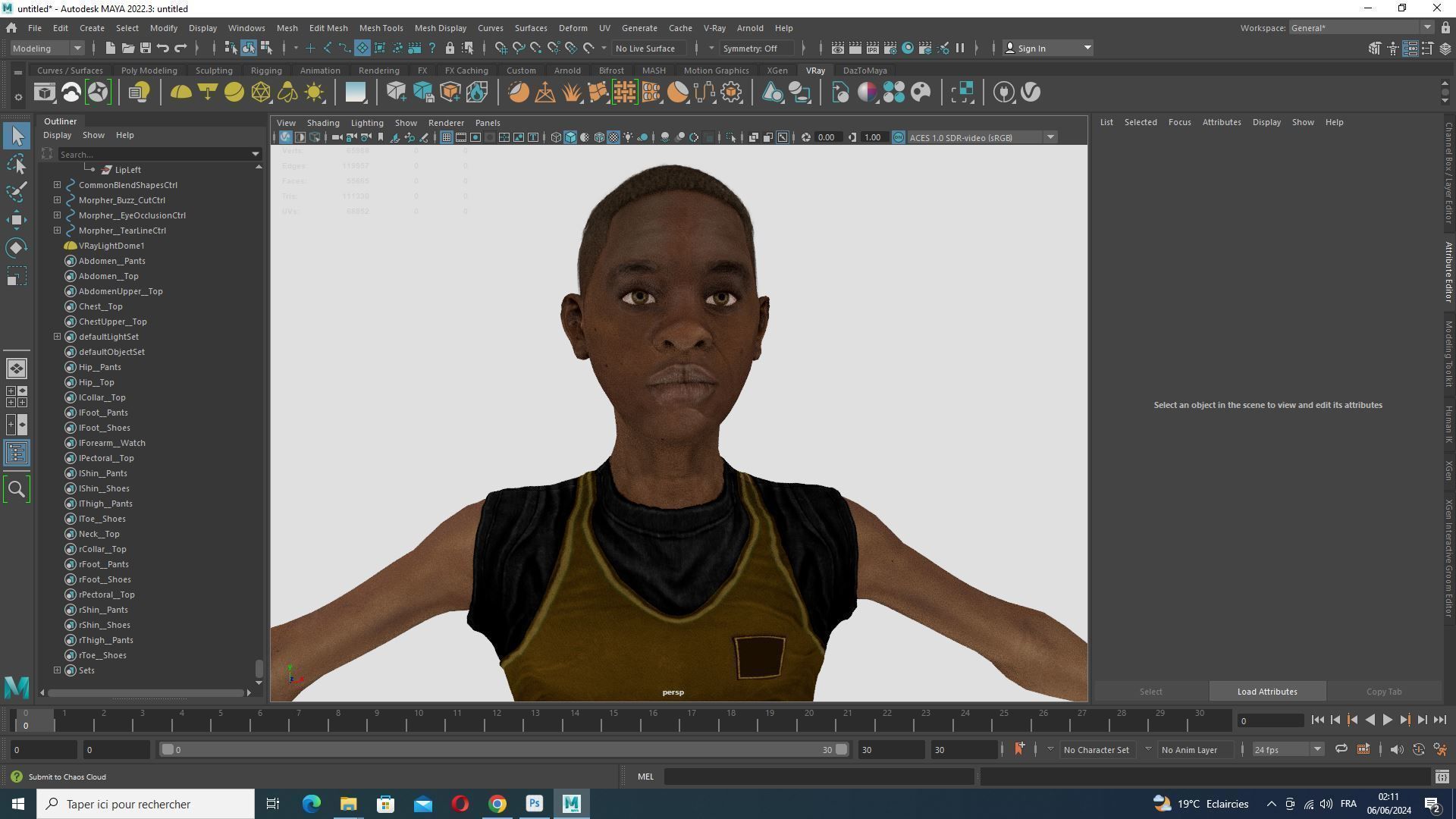Toggle audio mute speaker icon on timeline
This screenshot has width=1456, height=819.
pos(1396,750)
